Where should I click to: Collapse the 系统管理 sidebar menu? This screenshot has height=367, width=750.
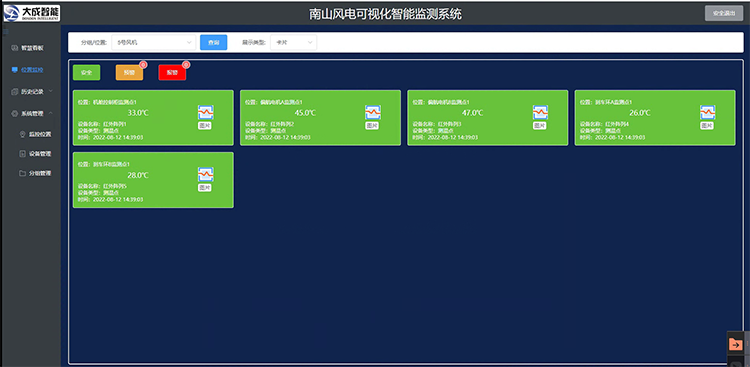32,113
